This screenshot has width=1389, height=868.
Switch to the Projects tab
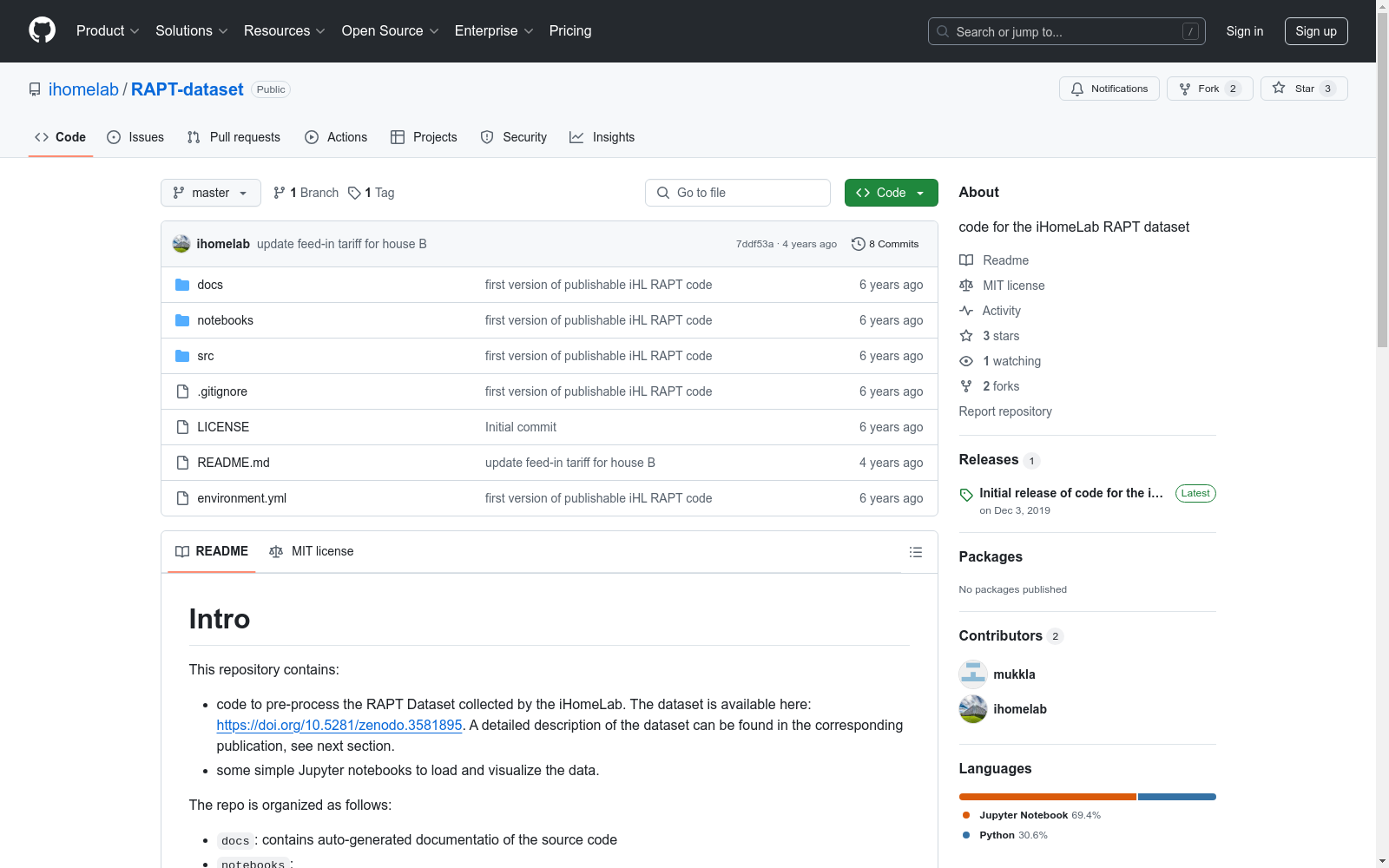point(424,137)
